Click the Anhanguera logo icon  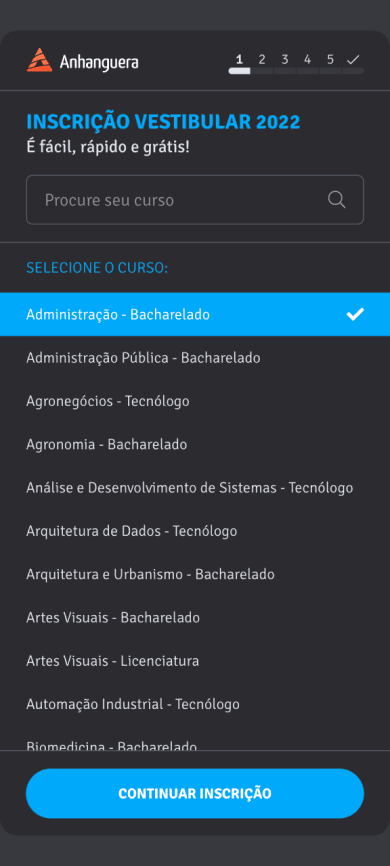coord(39,60)
